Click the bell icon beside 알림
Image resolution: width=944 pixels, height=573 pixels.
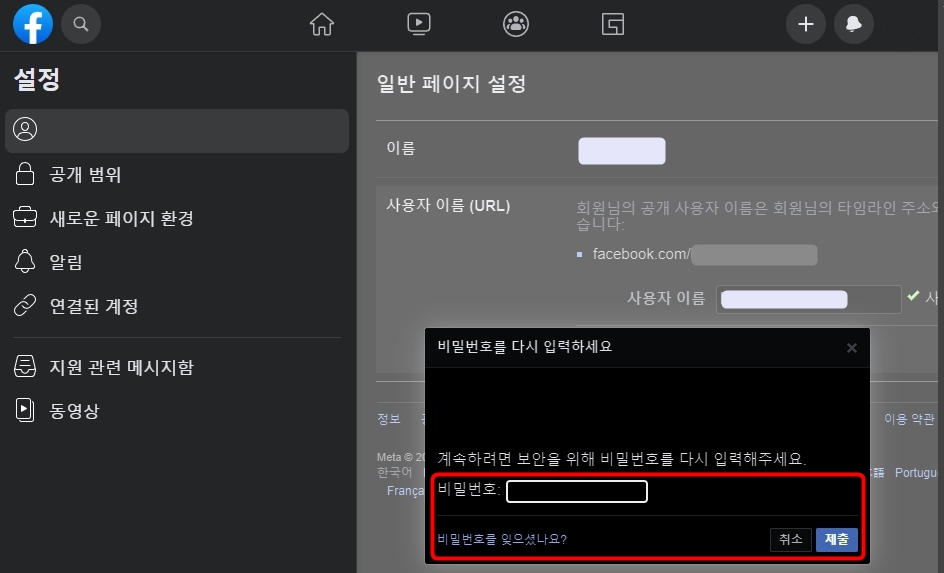tap(25, 261)
